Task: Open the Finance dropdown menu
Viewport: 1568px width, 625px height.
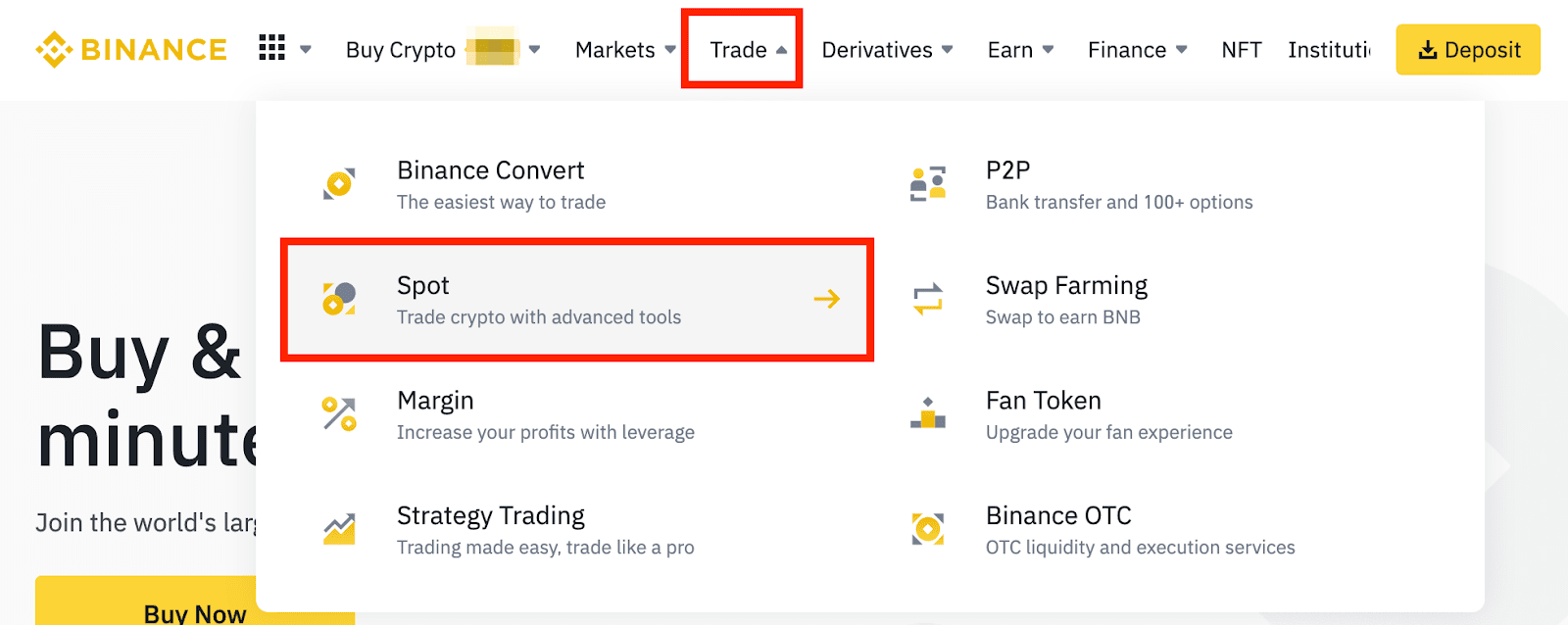Action: click(1137, 49)
